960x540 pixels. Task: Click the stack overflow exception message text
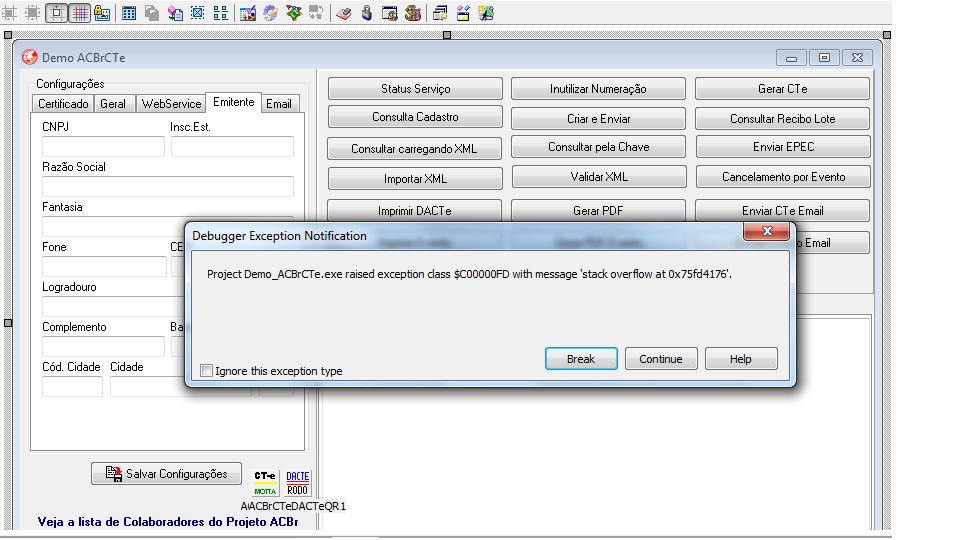click(469, 274)
